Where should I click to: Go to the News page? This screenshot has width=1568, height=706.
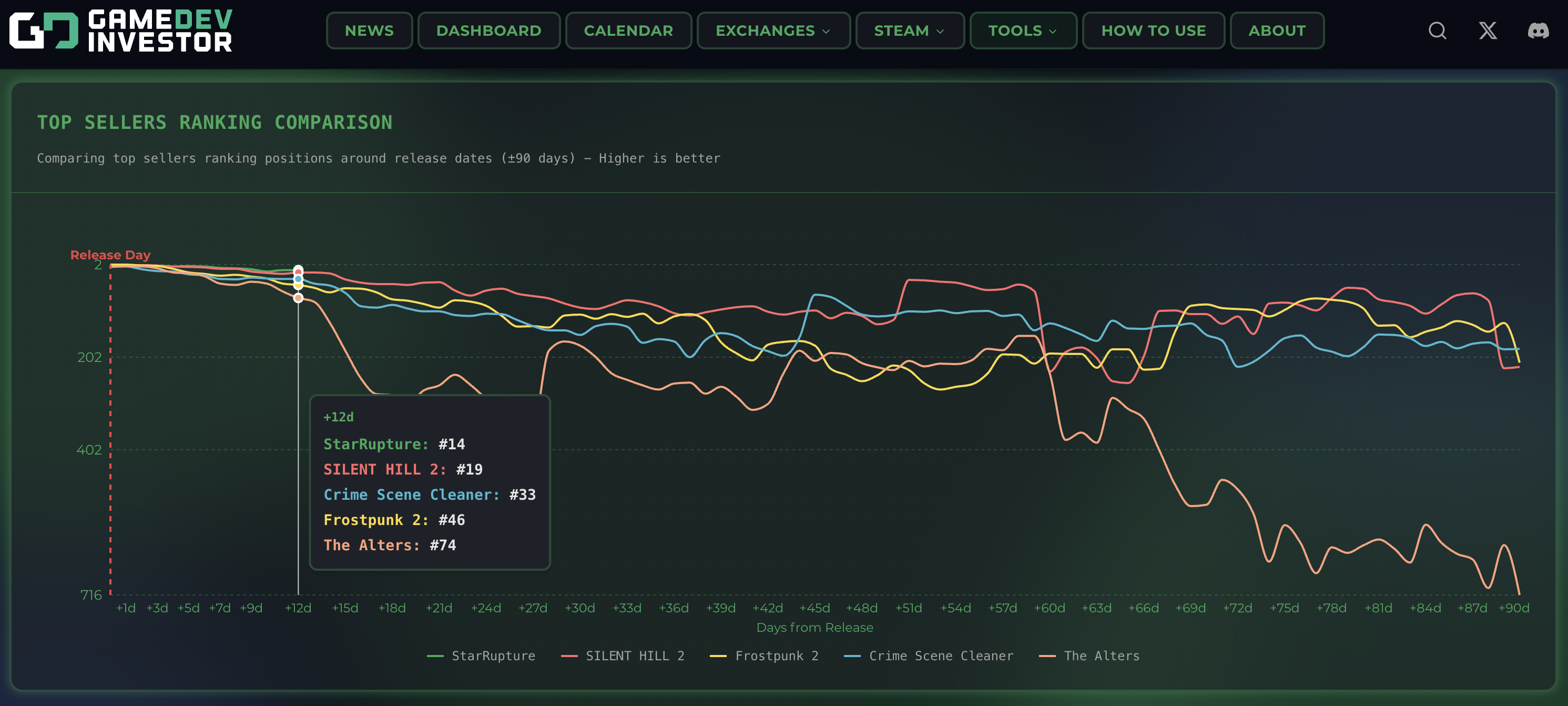click(369, 31)
